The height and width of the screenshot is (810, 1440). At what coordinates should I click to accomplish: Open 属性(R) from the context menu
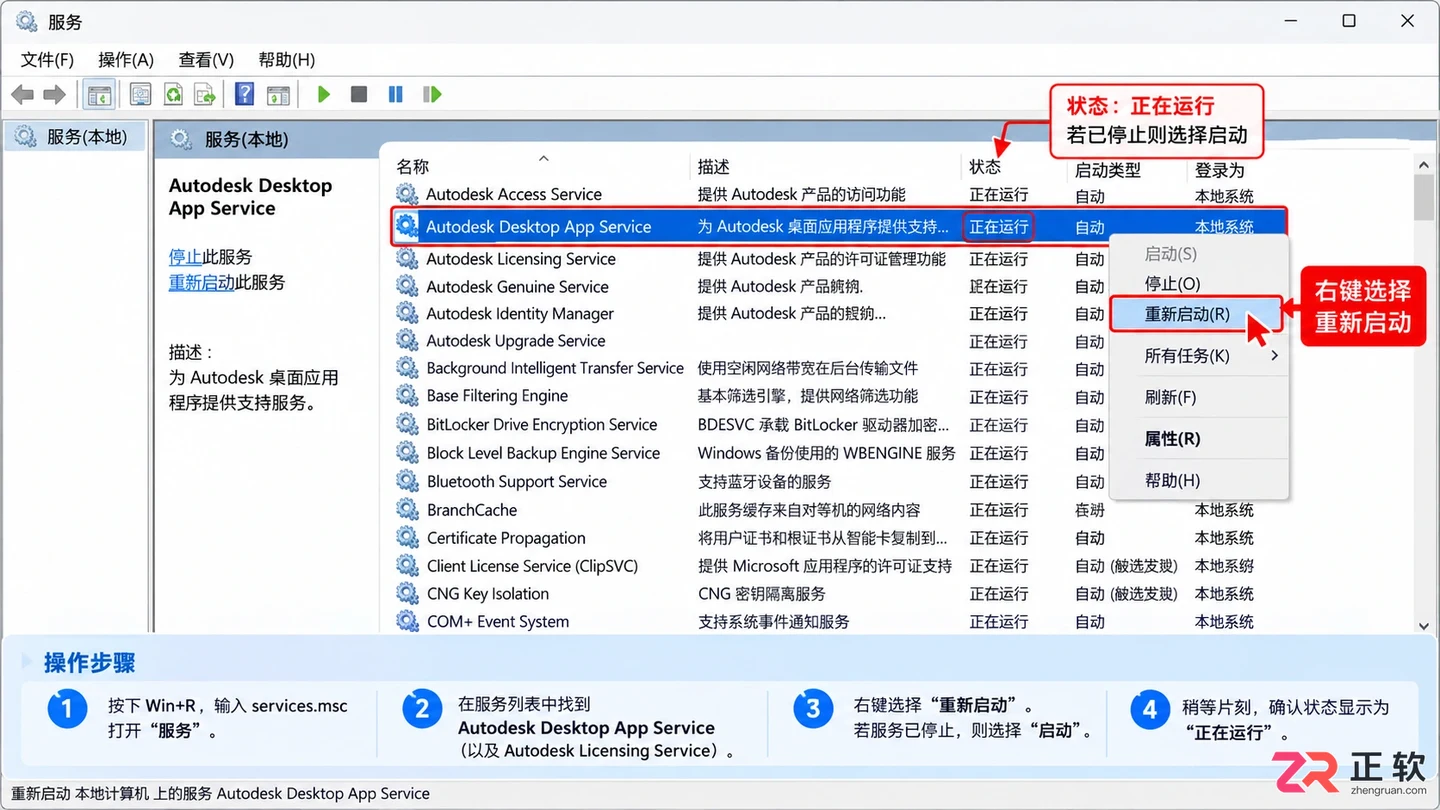pyautogui.click(x=1198, y=439)
